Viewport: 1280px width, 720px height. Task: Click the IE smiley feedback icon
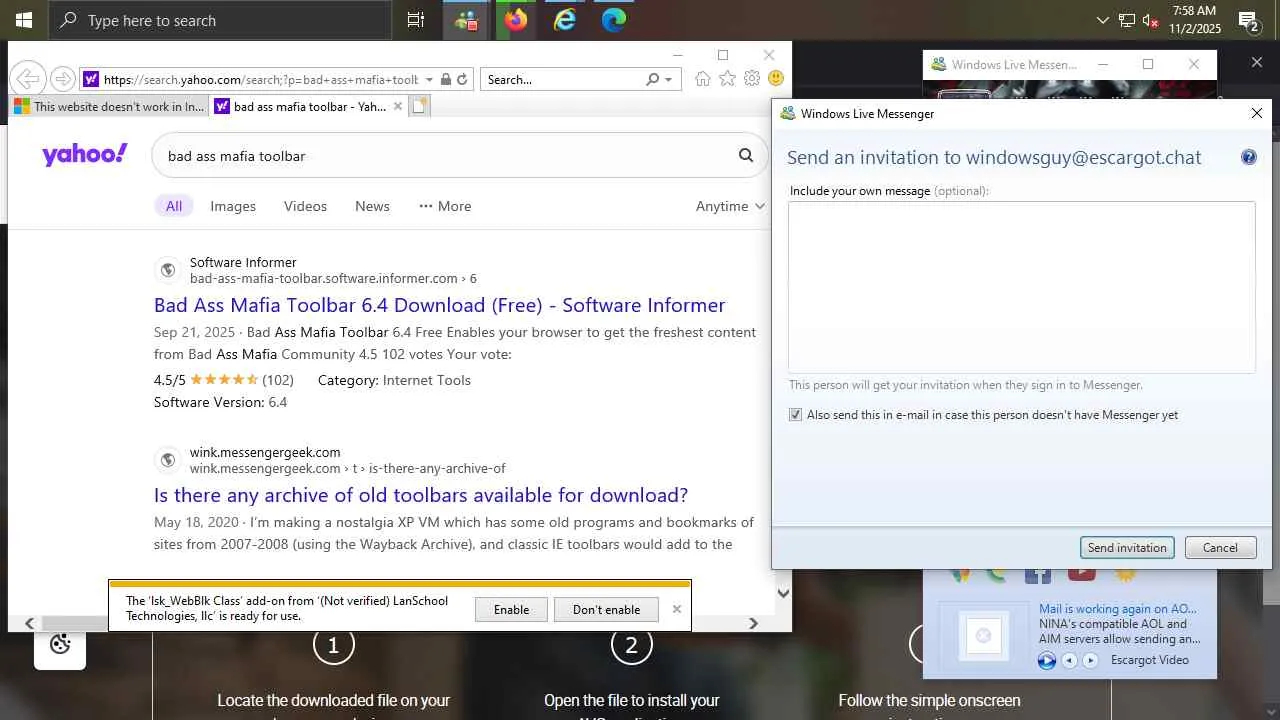pyautogui.click(x=776, y=78)
